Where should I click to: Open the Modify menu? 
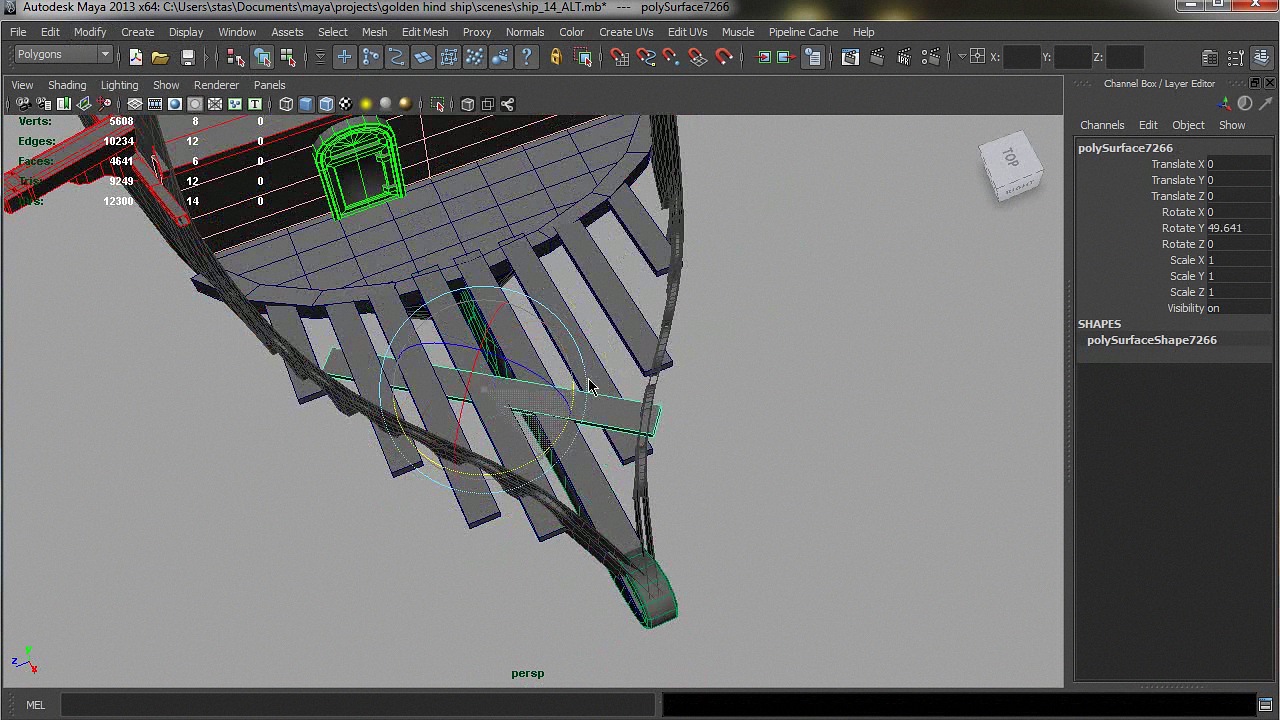point(90,32)
